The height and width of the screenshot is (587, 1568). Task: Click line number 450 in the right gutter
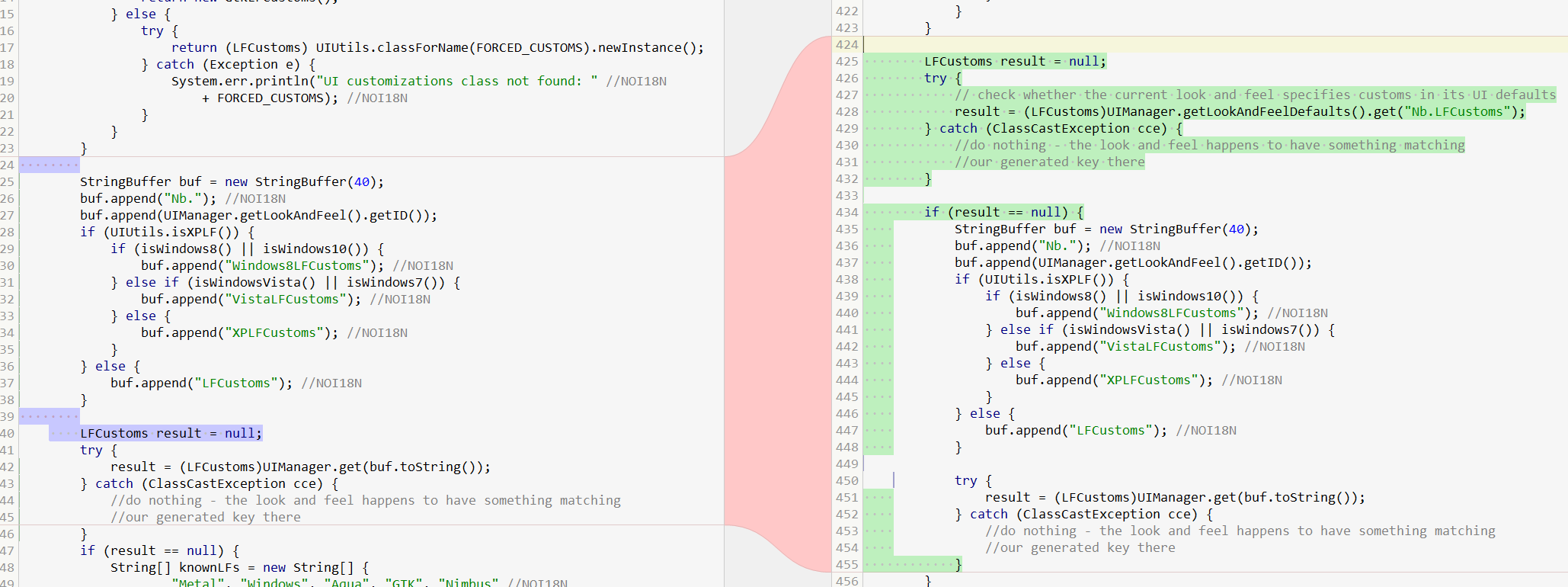coord(846,480)
